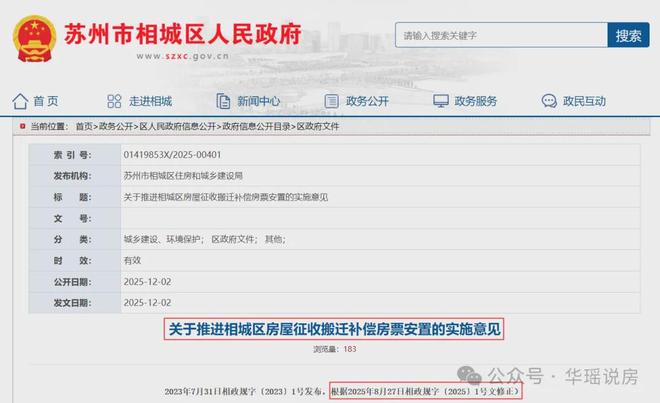Image resolution: width=660 pixels, height=403 pixels.
Task: Go to 区人民政府信息公开 in the breadcrumb
Action: [177, 126]
